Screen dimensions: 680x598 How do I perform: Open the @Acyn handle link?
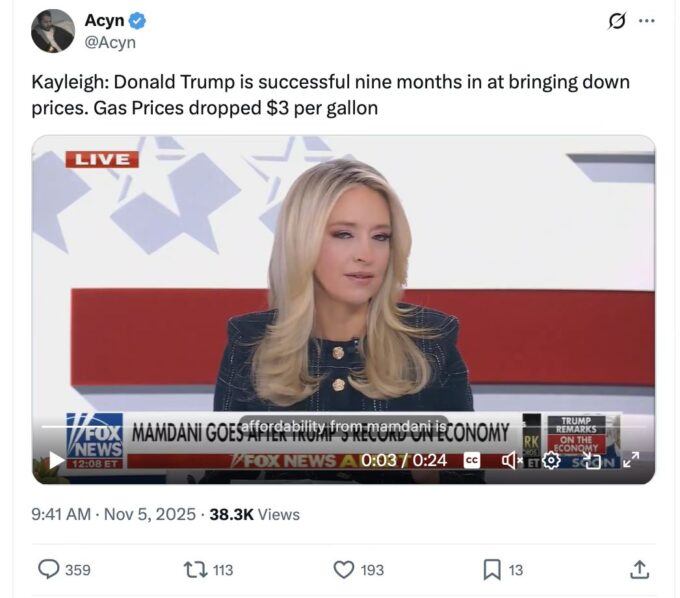tap(110, 42)
